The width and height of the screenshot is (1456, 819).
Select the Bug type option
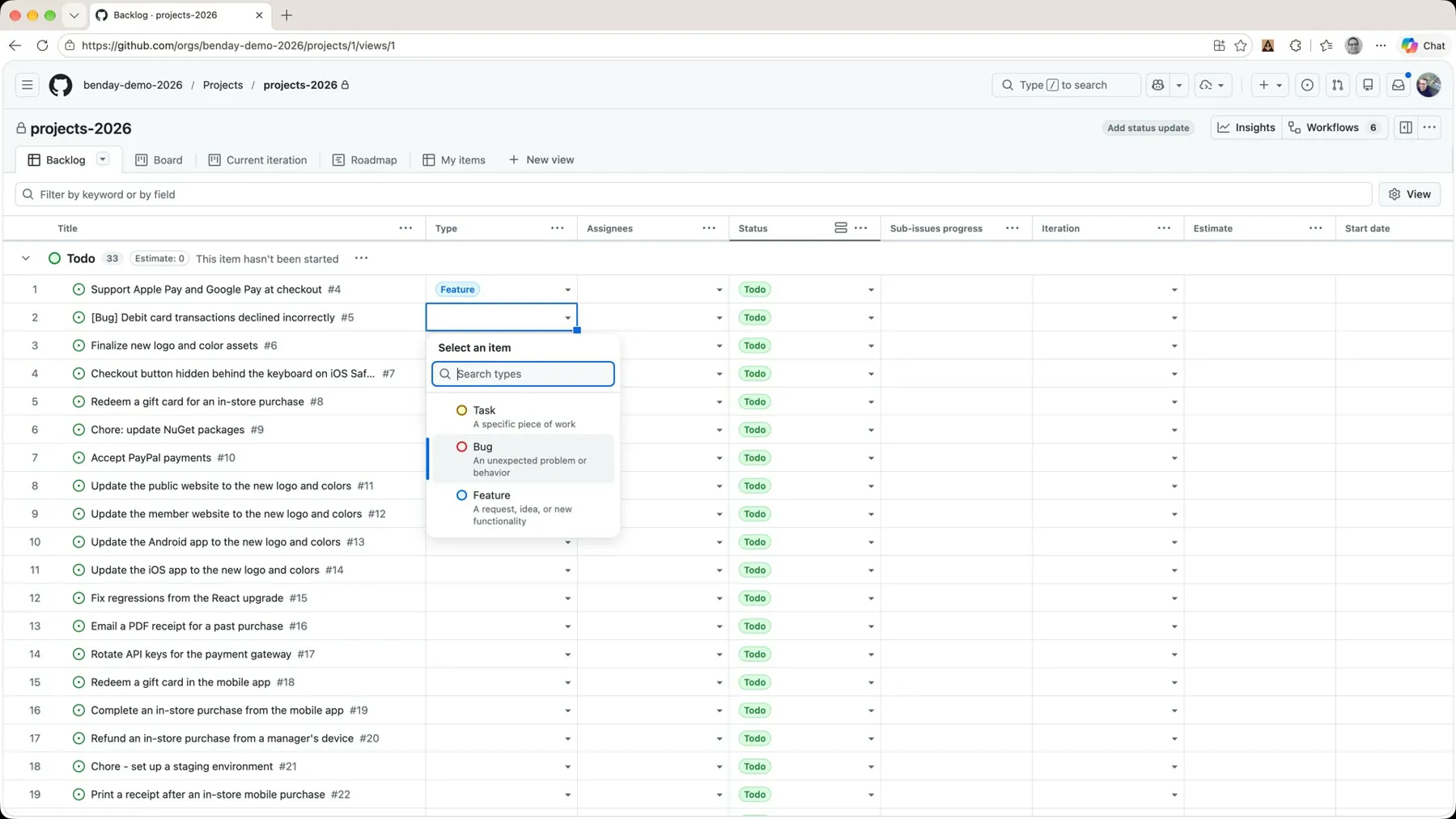tap(523, 459)
